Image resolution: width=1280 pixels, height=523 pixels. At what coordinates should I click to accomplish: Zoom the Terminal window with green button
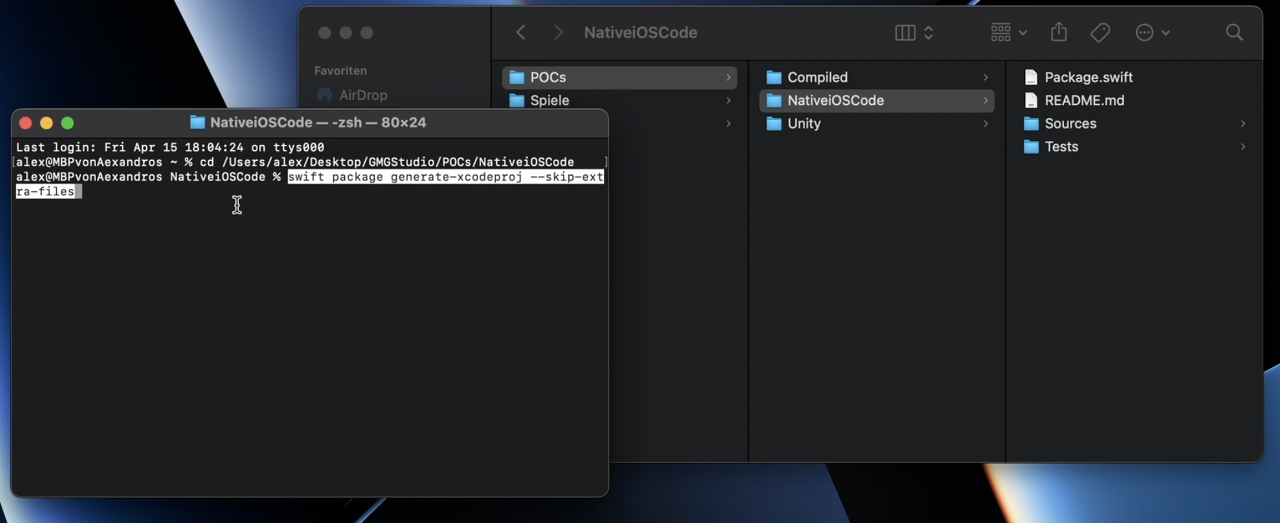point(67,123)
